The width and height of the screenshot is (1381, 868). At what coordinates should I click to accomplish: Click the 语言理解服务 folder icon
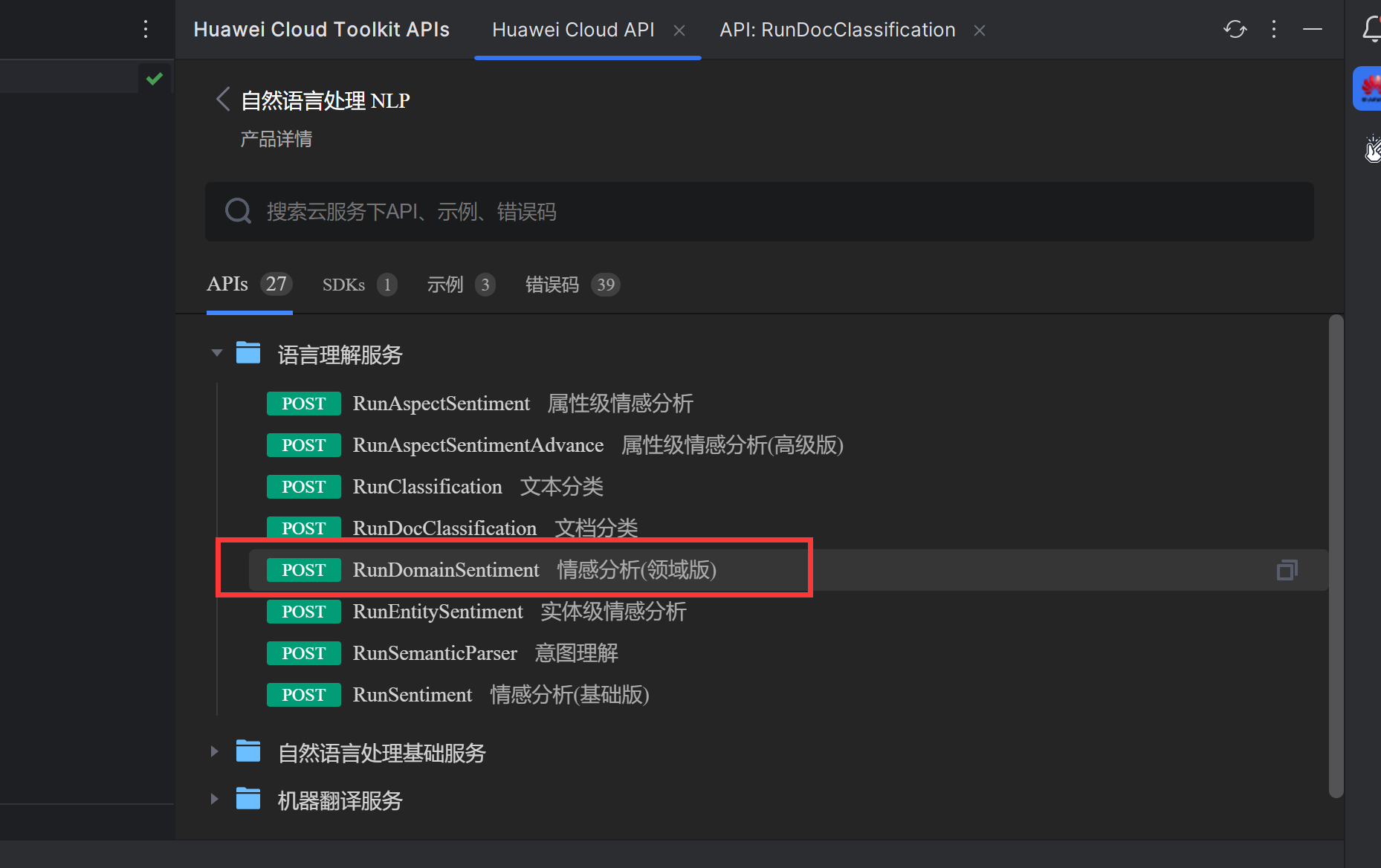coord(248,353)
